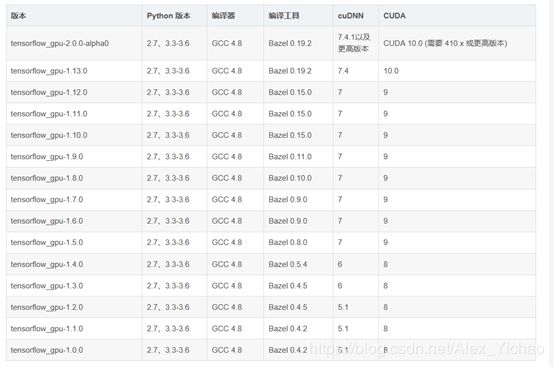Viewport: 554px width, 367px height.
Task: Click the Bazel 0.10.0 cell
Action: (290, 178)
